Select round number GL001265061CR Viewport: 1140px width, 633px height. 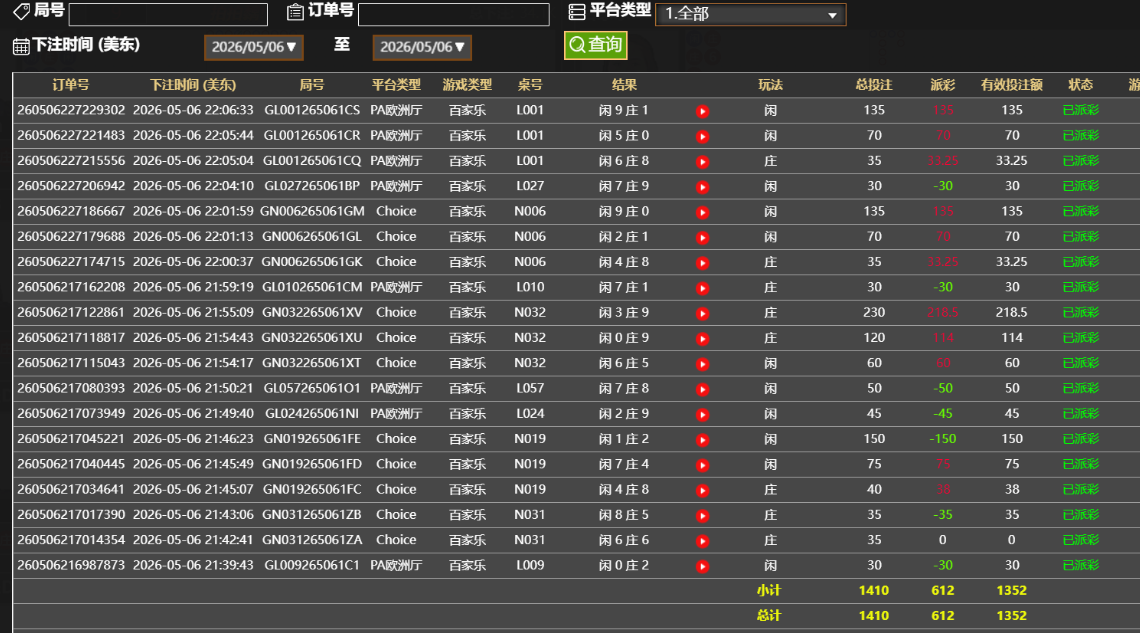(x=312, y=136)
